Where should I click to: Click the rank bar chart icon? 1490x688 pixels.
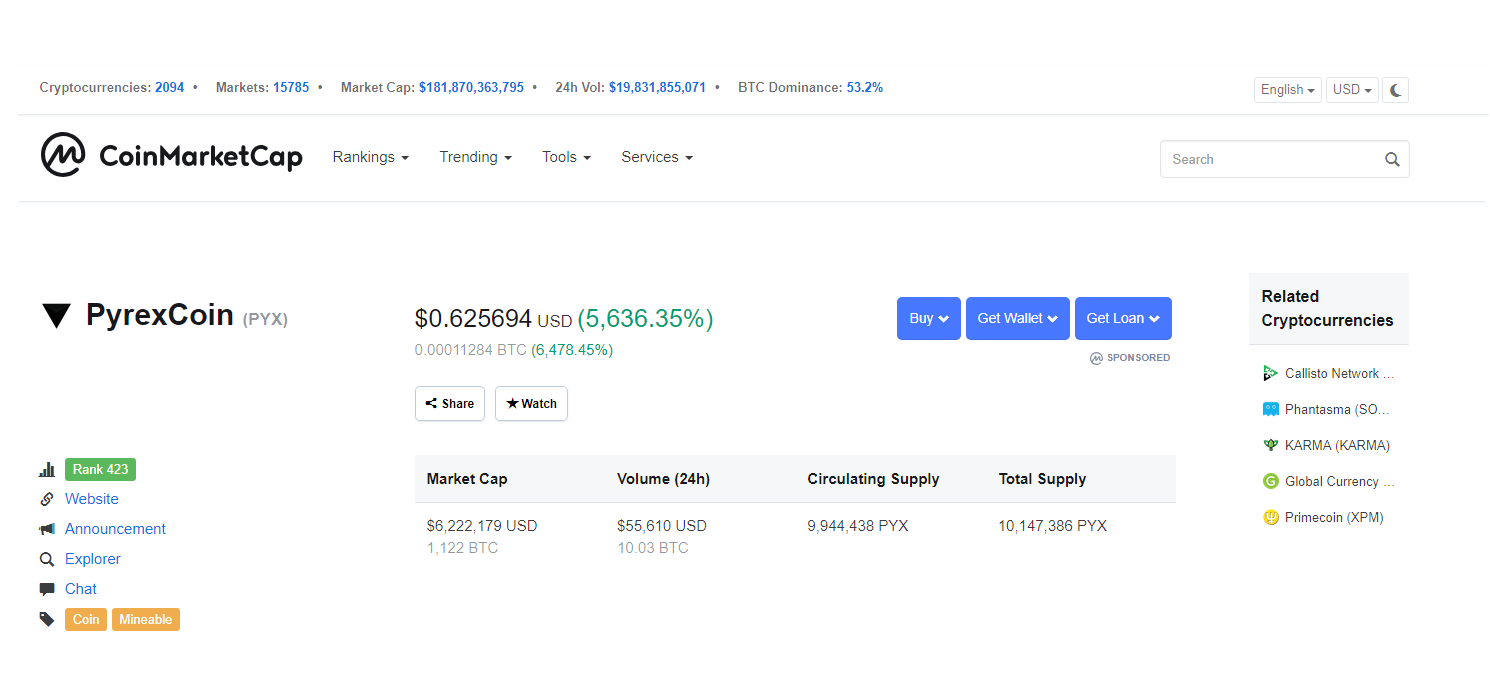tap(47, 469)
